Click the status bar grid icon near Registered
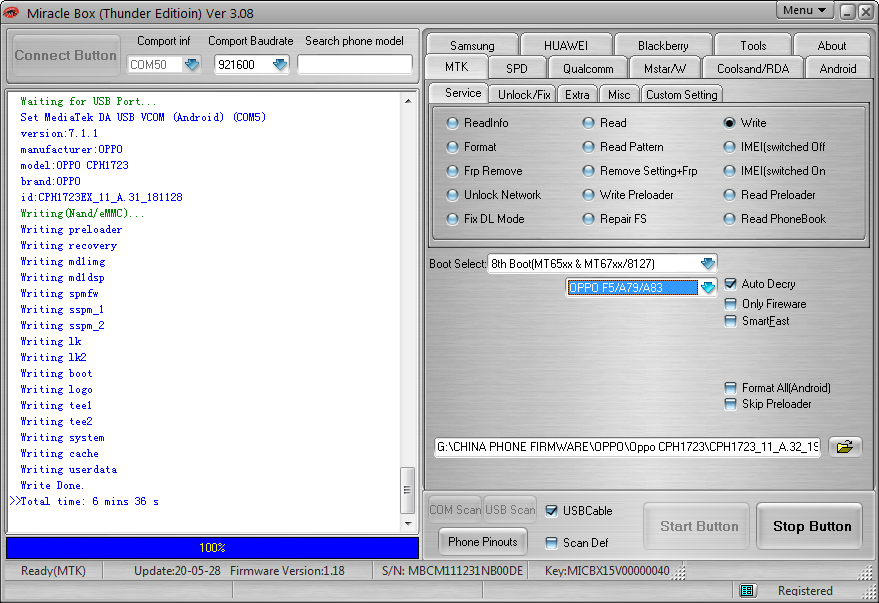 tap(747, 590)
